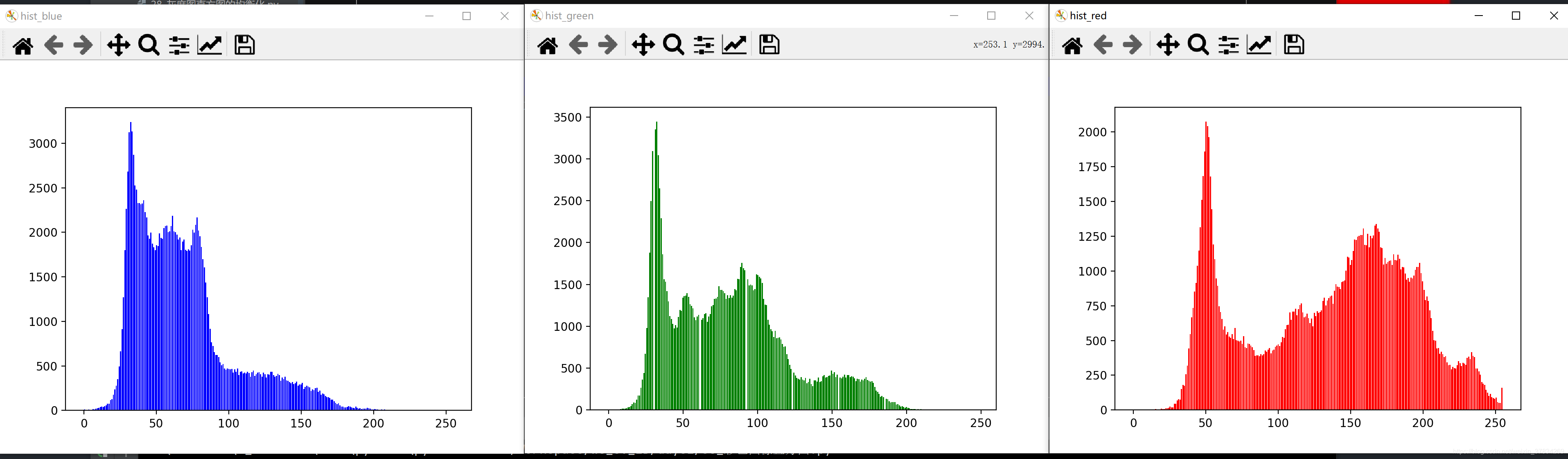Close the hist_blue window
The image size is (1568, 459).
click(505, 16)
